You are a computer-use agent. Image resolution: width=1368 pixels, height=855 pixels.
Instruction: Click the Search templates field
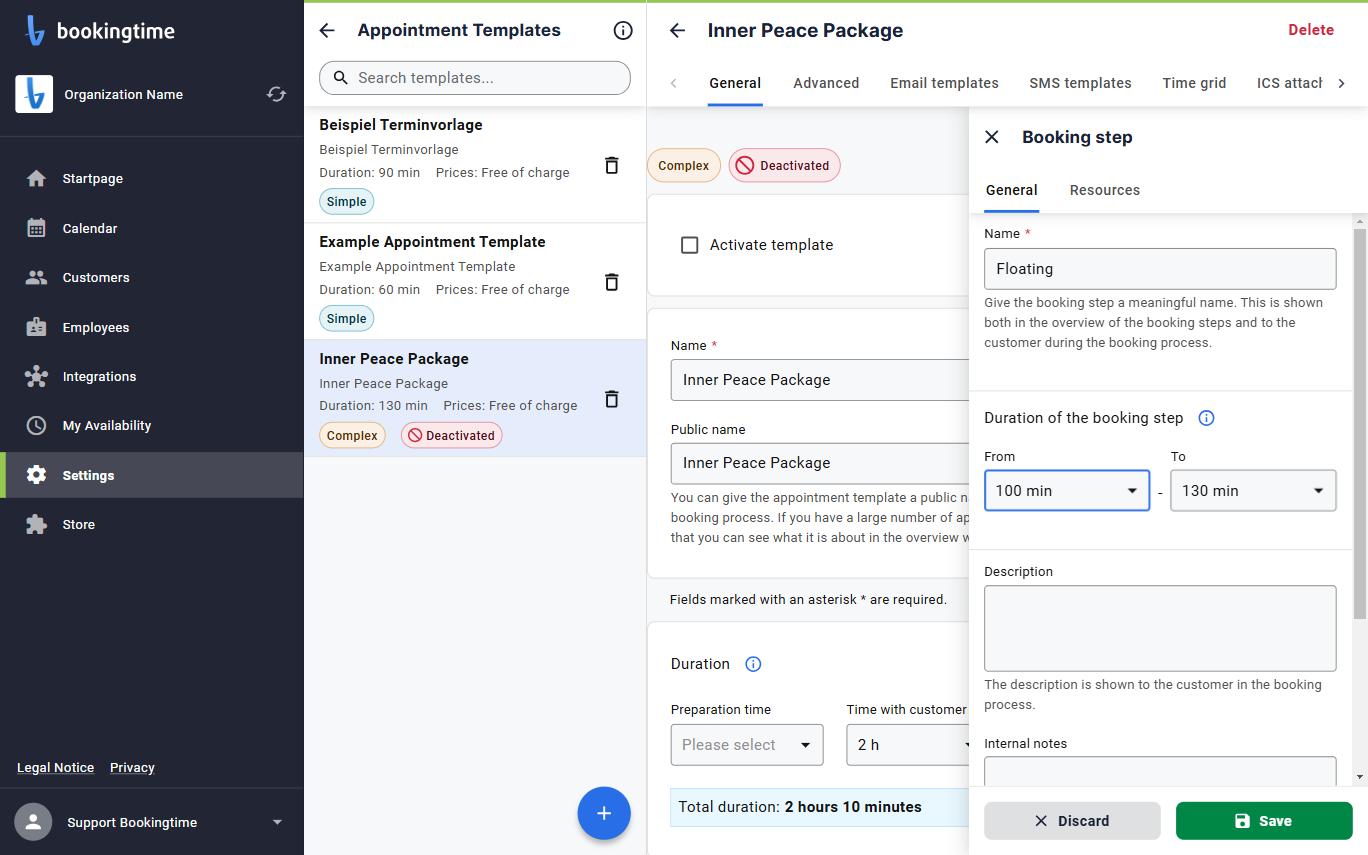475,78
